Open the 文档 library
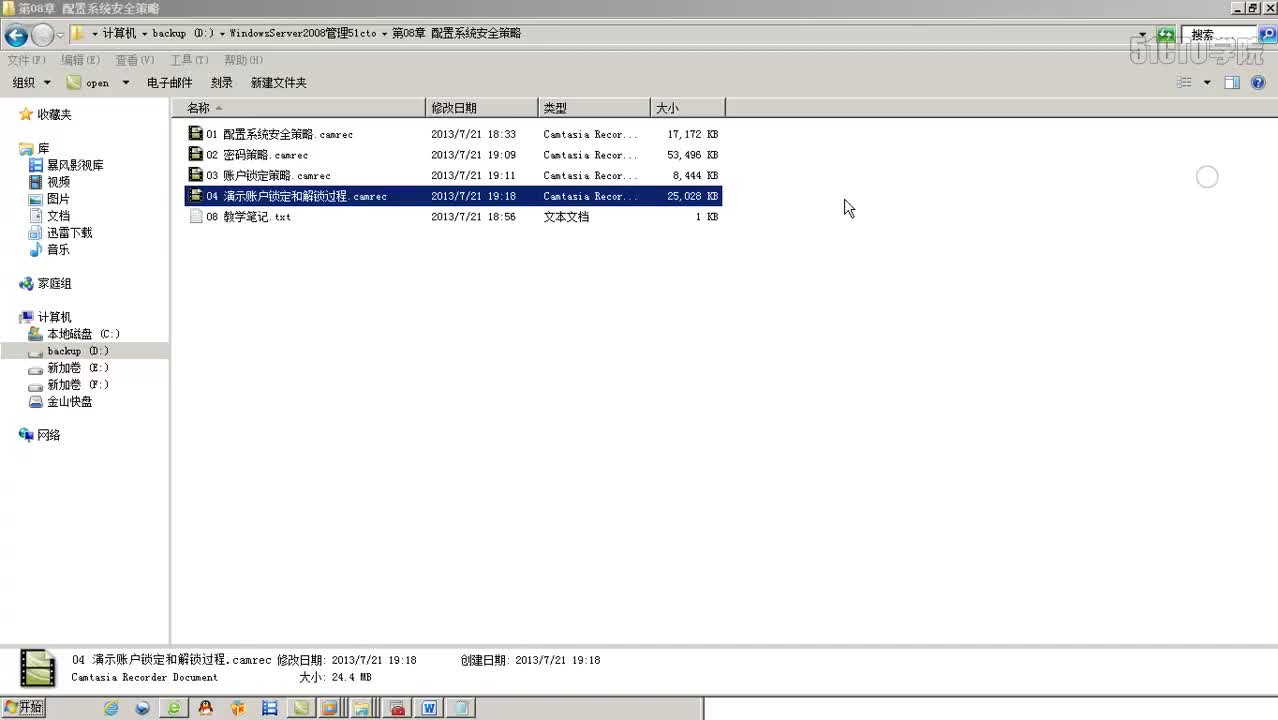Image resolution: width=1278 pixels, height=720 pixels. pyautogui.click(x=58, y=216)
